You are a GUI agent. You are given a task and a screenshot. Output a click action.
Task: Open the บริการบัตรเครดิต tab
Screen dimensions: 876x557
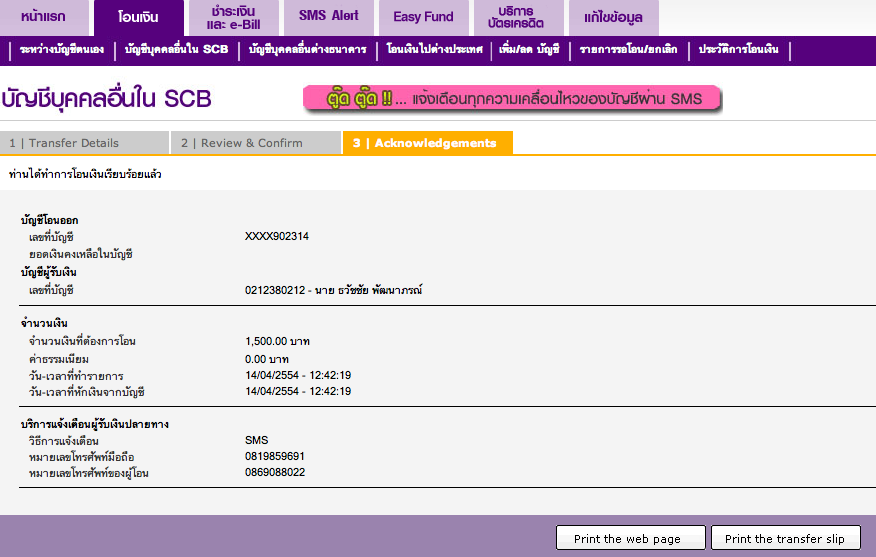[518, 17]
